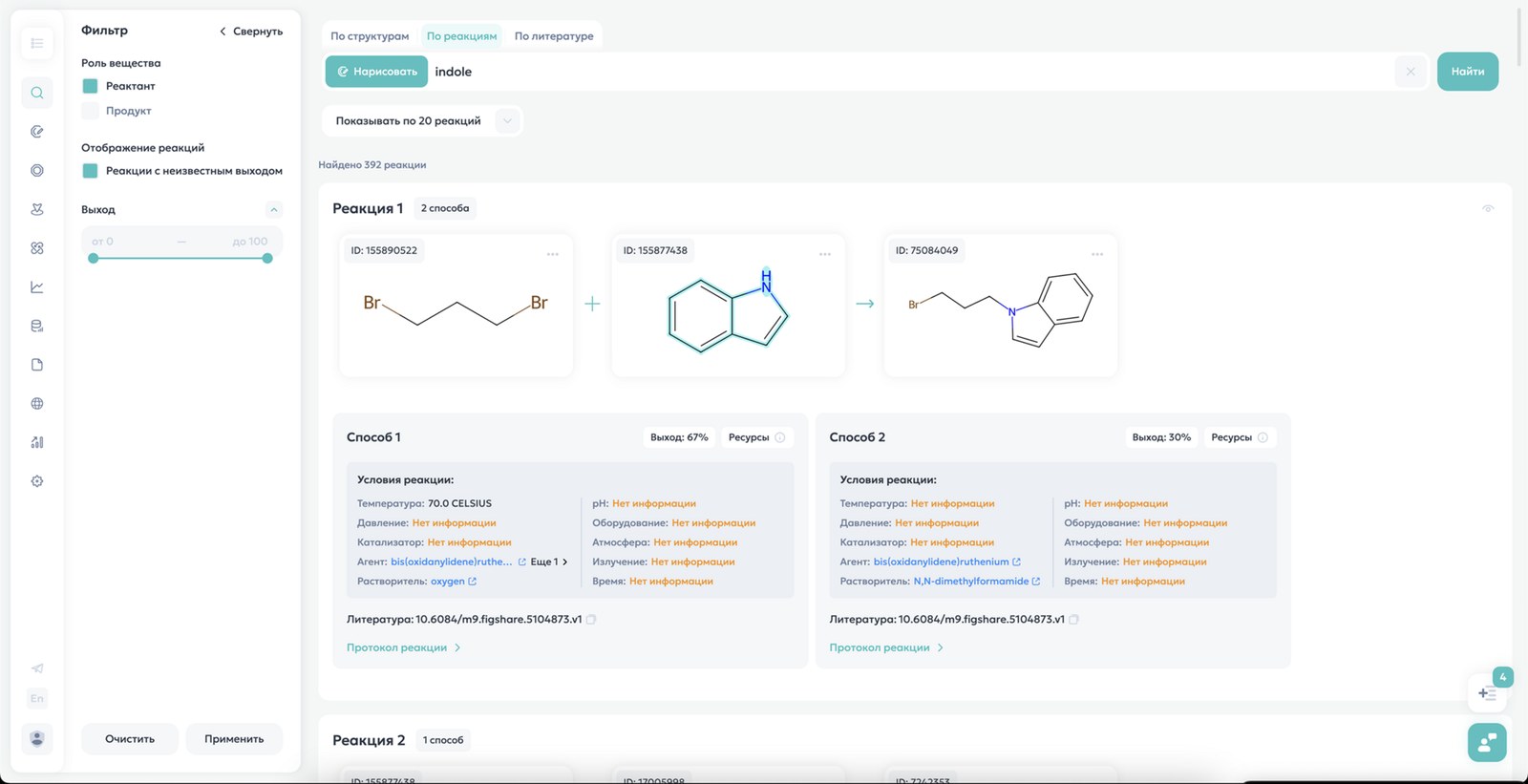
Task: Open the user profile avatar icon
Action: click(37, 738)
